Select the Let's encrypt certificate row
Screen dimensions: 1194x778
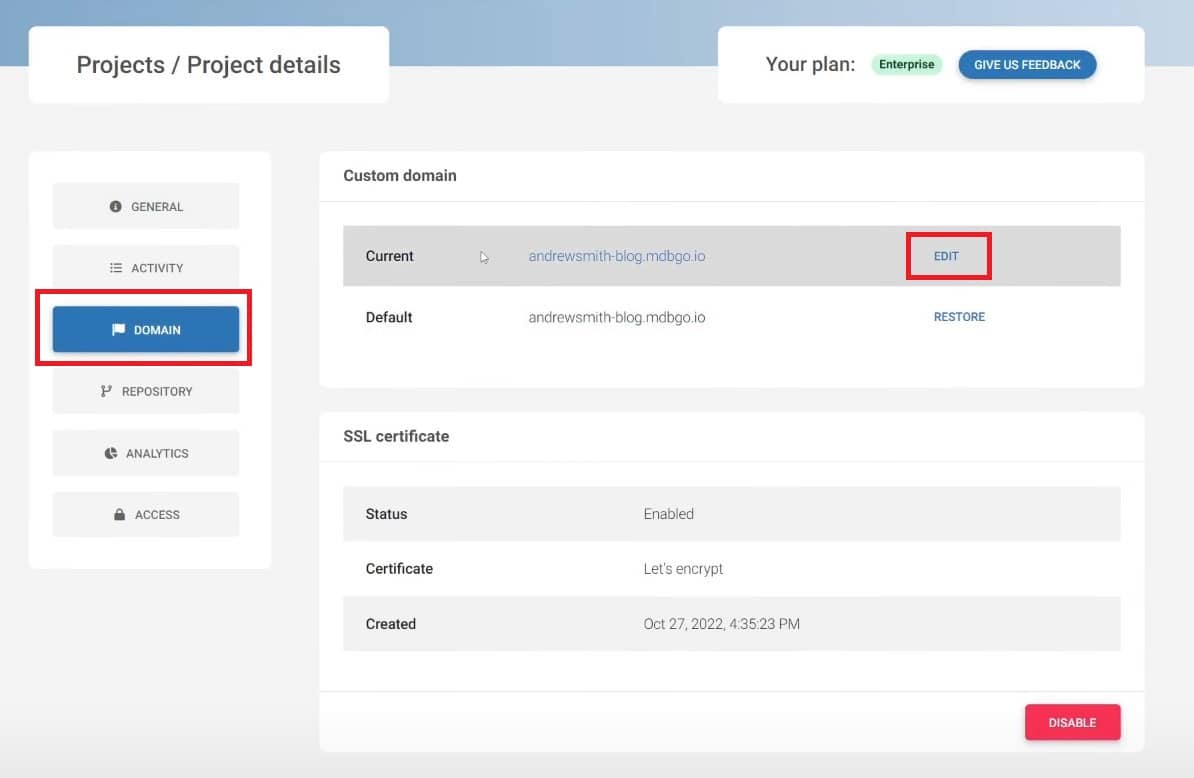pyautogui.click(x=731, y=569)
